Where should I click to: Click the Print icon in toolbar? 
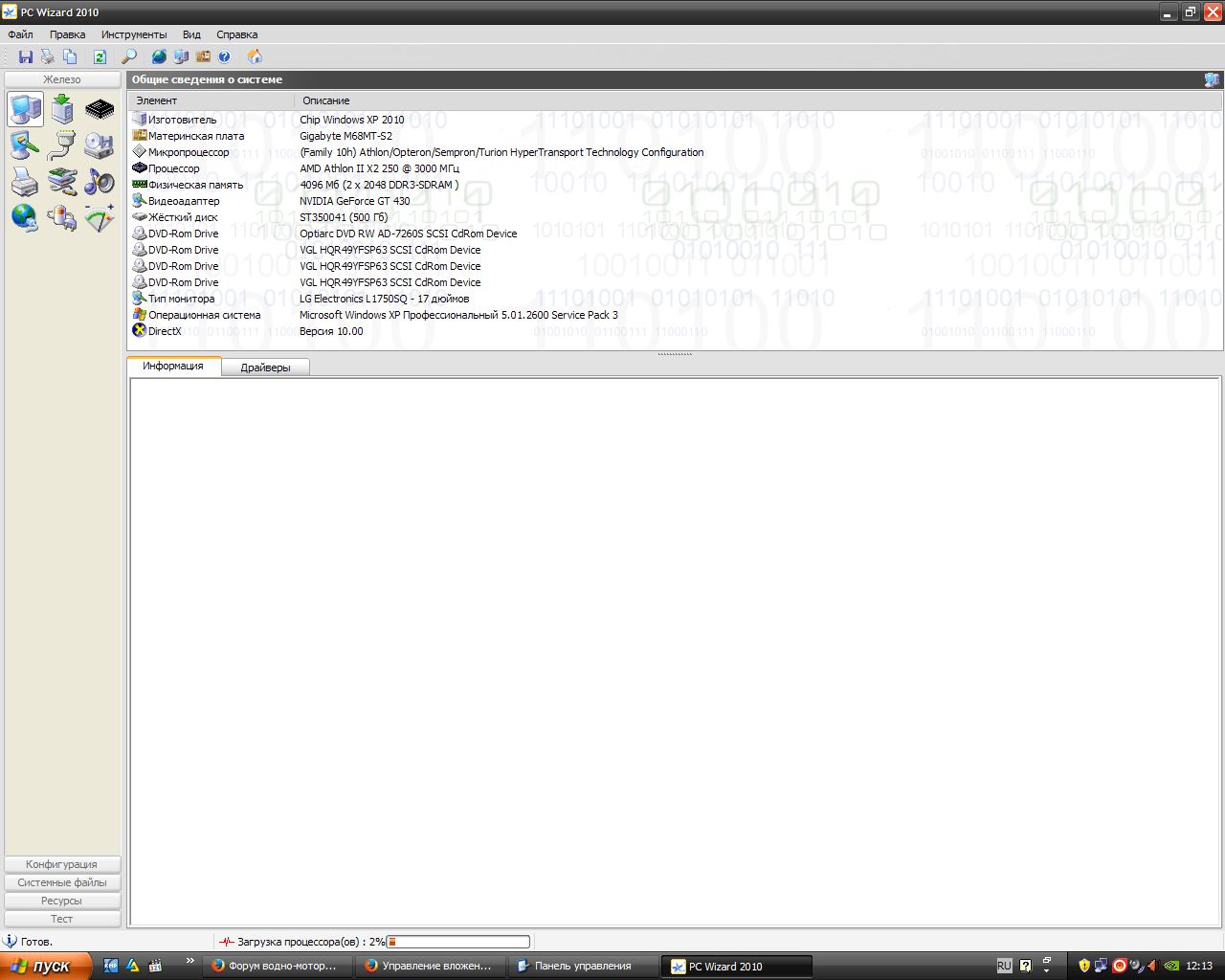pos(47,57)
